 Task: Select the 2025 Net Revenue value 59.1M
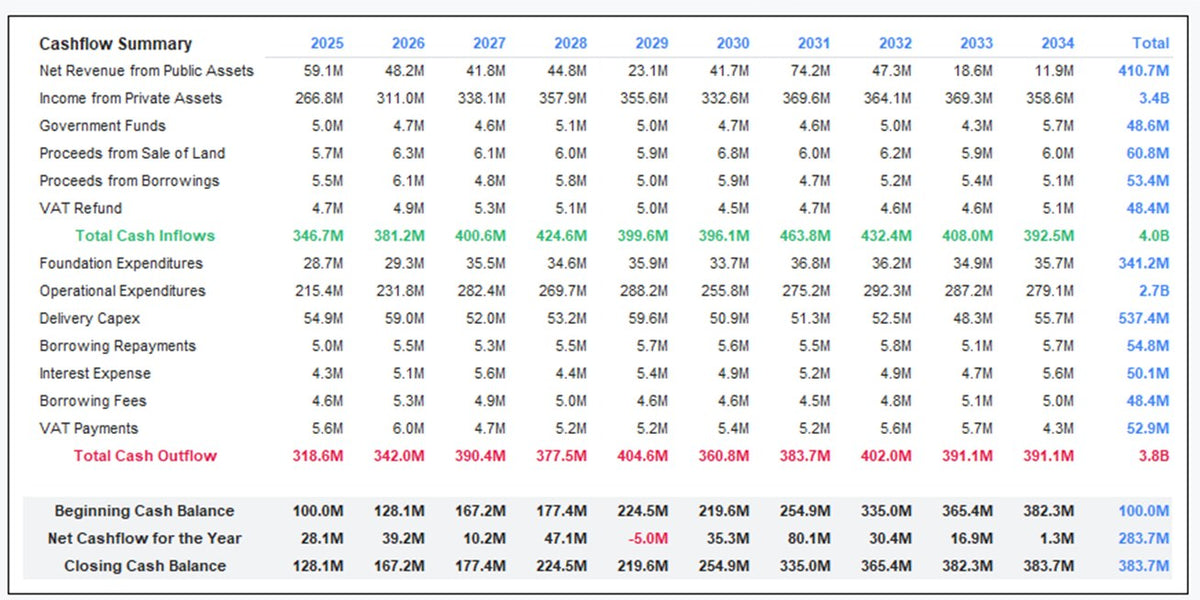324,71
